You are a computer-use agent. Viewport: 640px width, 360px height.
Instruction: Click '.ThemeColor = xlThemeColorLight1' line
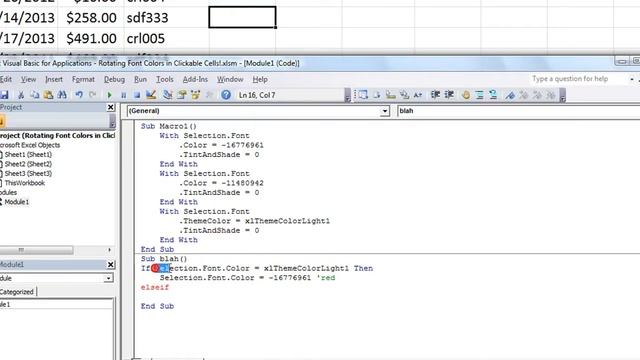point(254,221)
